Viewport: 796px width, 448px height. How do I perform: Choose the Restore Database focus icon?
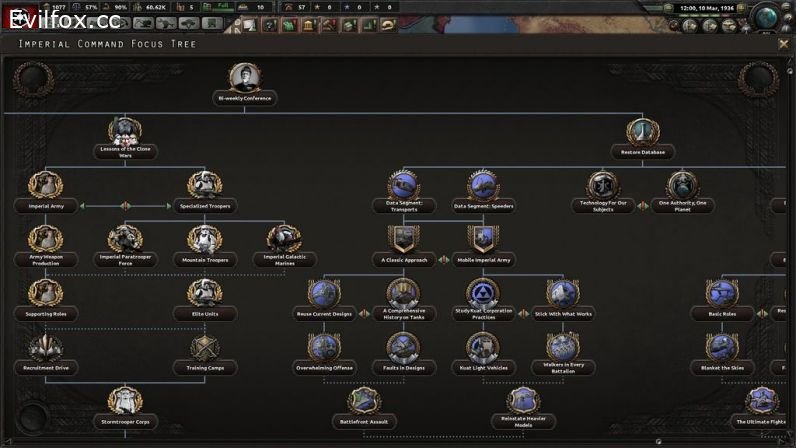(x=642, y=132)
